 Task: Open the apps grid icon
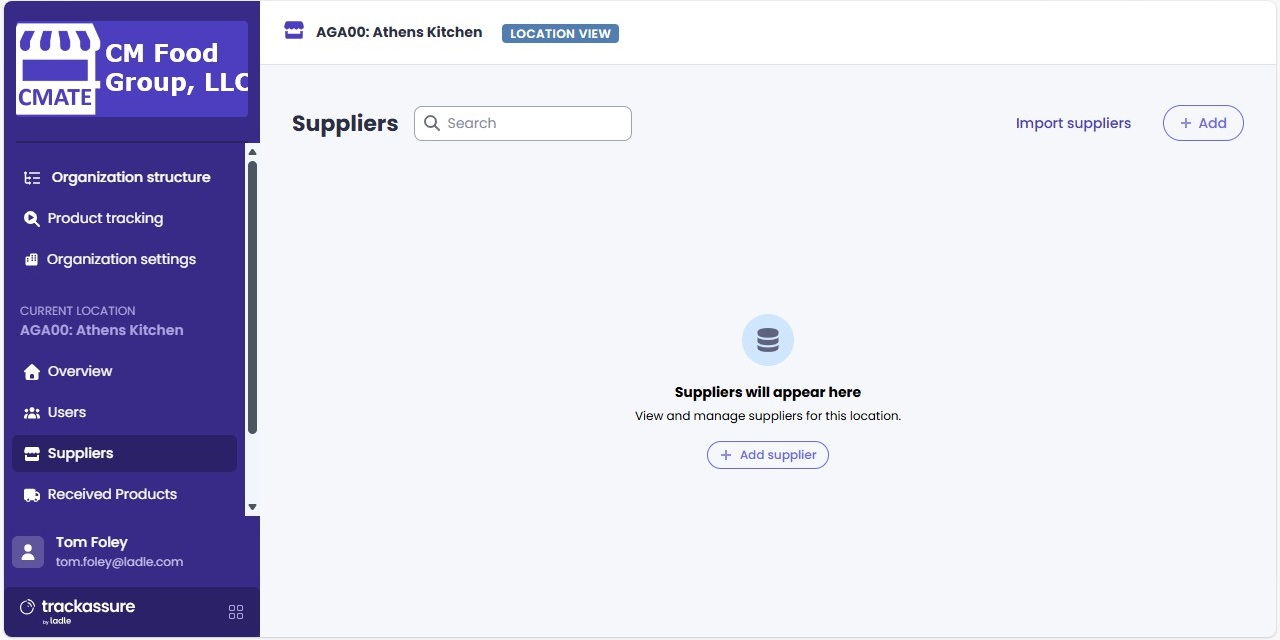(x=236, y=612)
